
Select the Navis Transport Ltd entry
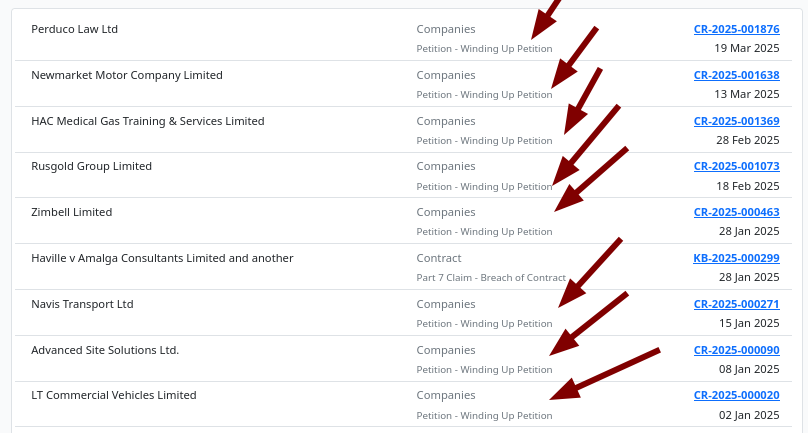[x=82, y=304]
